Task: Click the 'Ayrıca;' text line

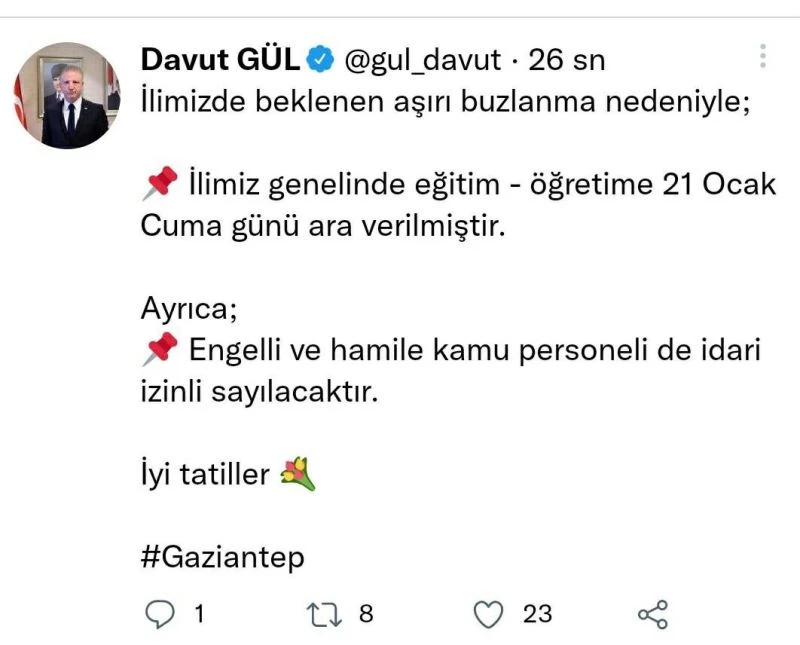Action: click(x=189, y=309)
